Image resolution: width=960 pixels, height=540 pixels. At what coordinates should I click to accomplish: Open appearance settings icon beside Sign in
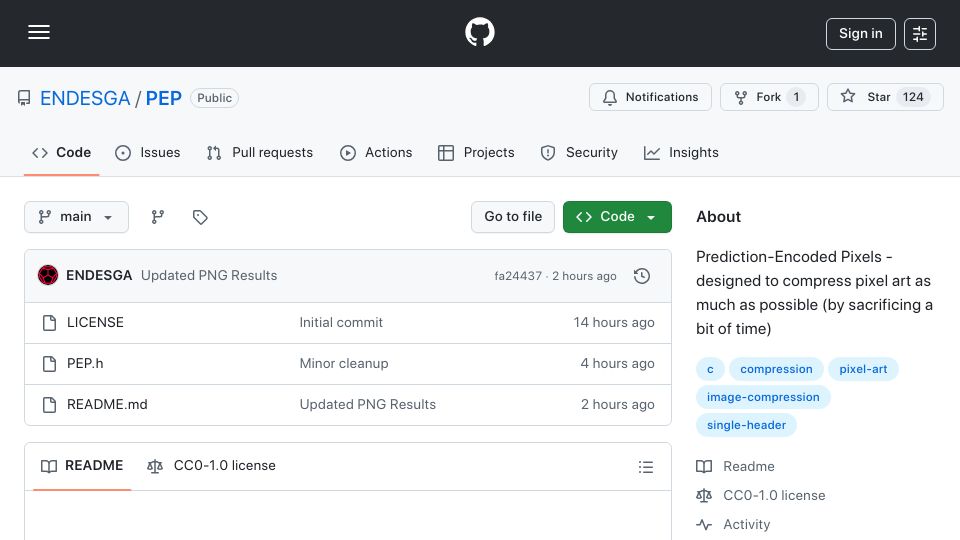pyautogui.click(x=920, y=34)
